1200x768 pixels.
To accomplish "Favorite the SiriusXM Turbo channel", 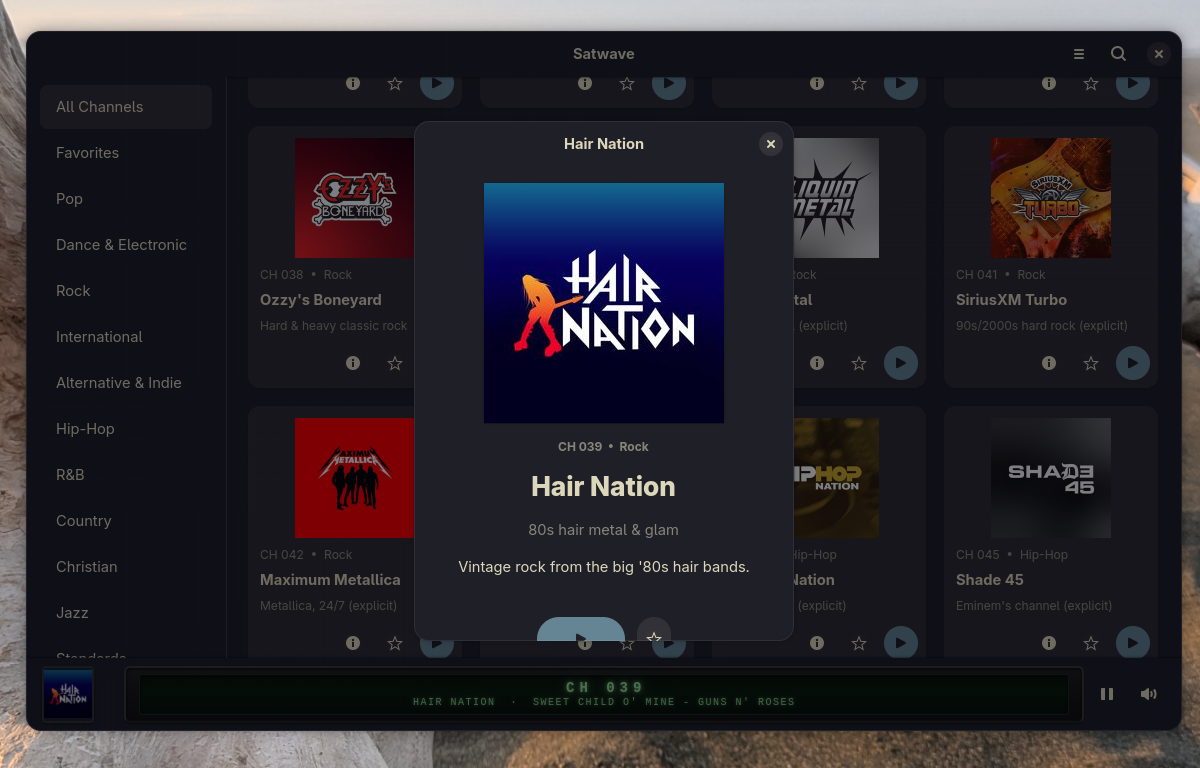I will coord(1091,363).
